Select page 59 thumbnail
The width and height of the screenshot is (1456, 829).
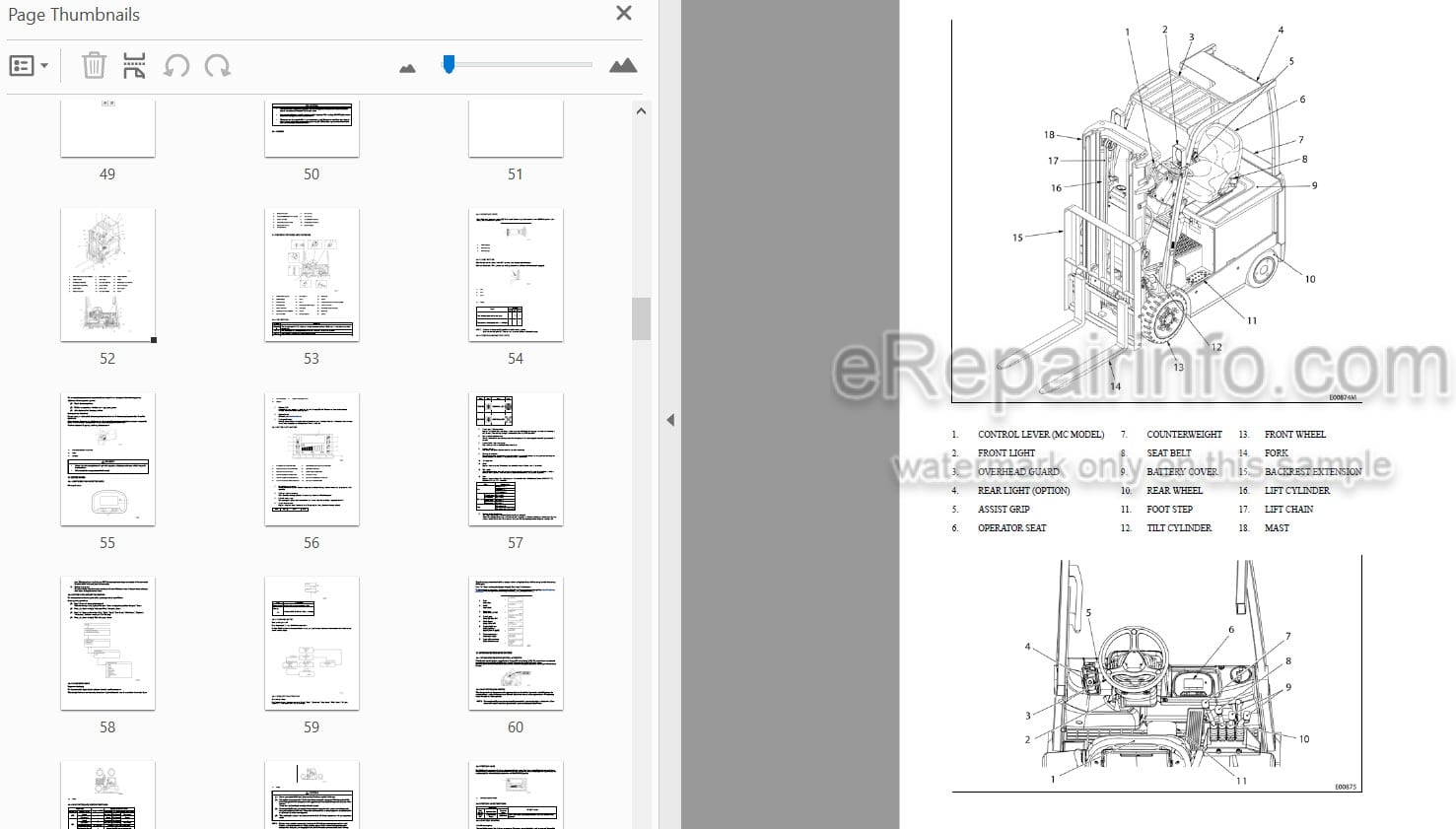pyautogui.click(x=312, y=644)
